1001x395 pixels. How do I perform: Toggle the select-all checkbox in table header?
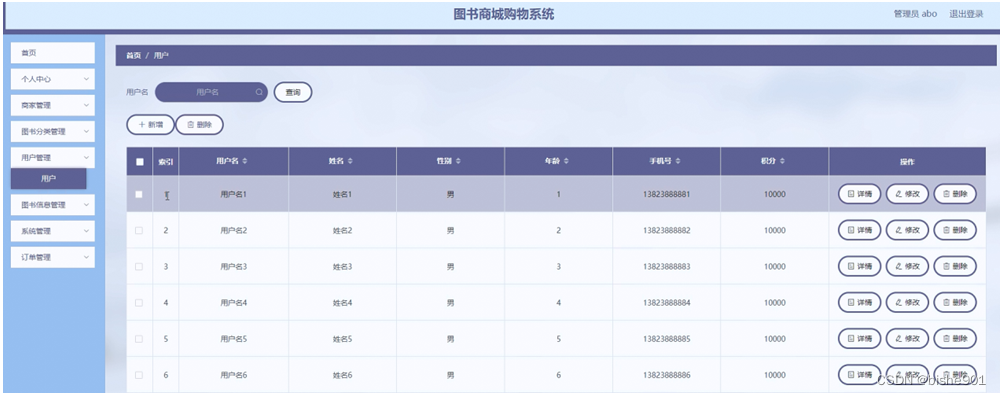(140, 162)
